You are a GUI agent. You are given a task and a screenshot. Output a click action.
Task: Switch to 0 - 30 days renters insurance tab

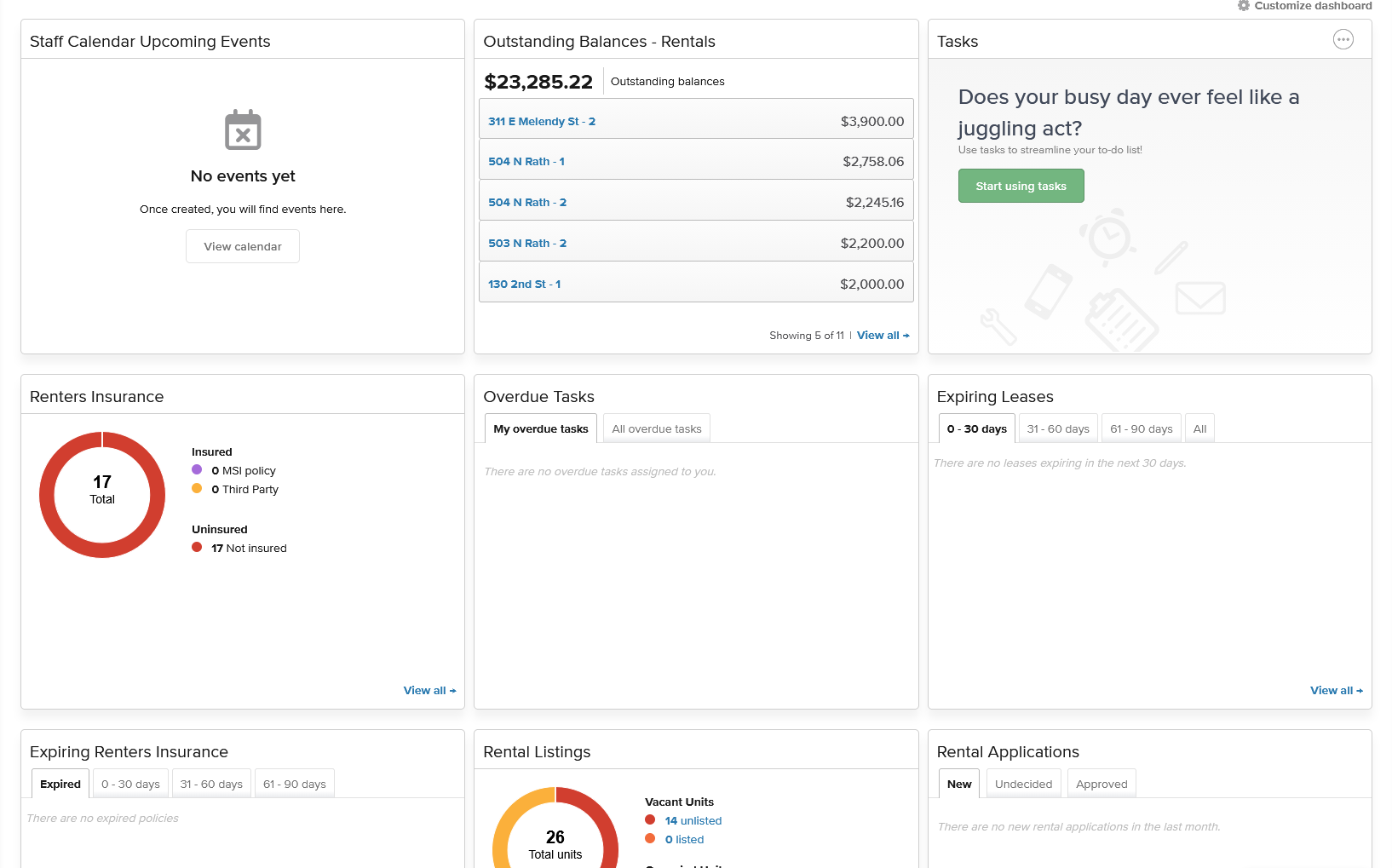pos(130,784)
